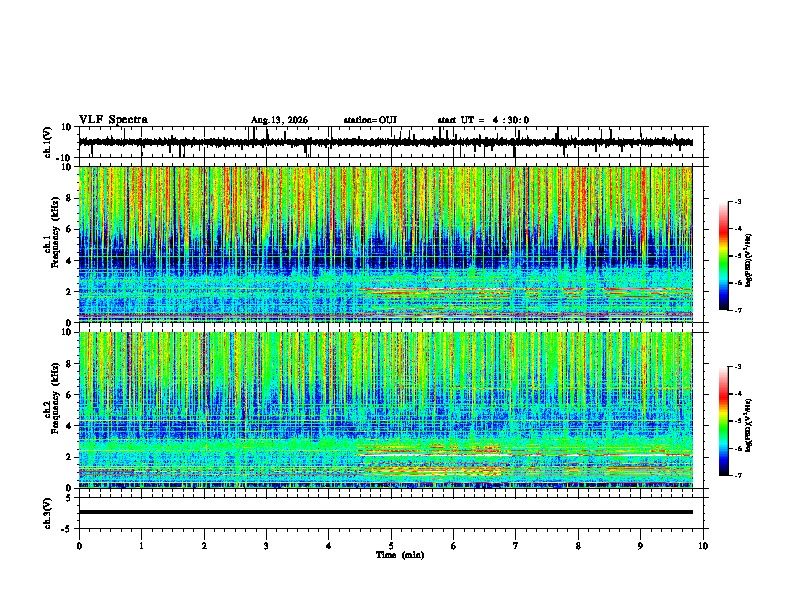
Task: Click time axis tick label "5"
Action: click(x=391, y=546)
